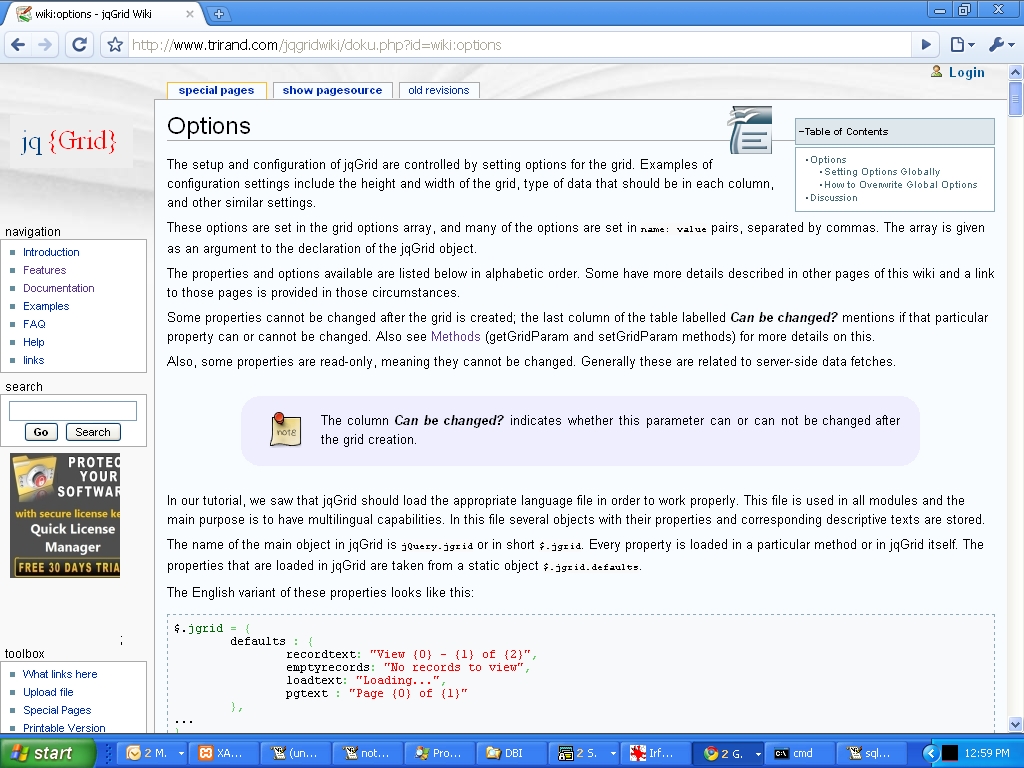
Task: Switch to the cmd taskbar window
Action: [798, 753]
